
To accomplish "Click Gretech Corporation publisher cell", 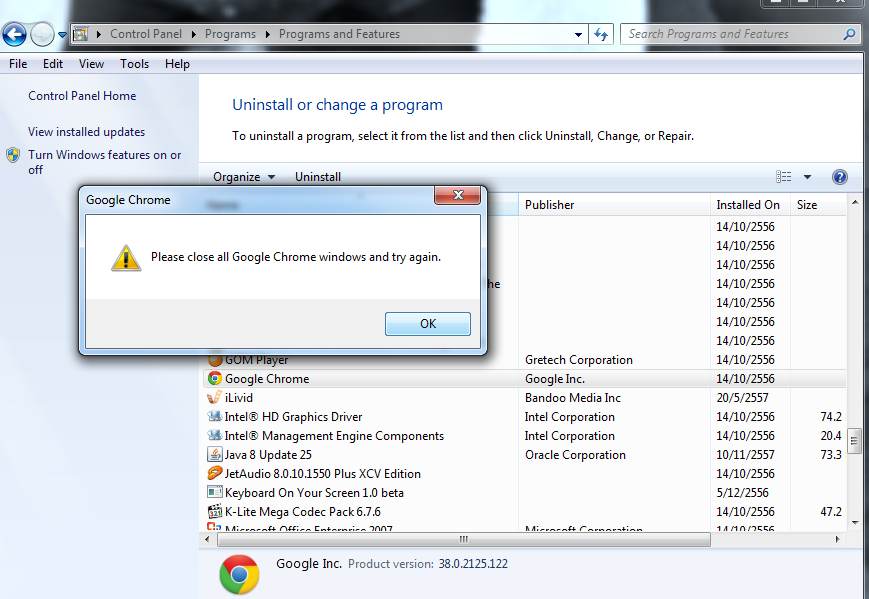I will (579, 360).
